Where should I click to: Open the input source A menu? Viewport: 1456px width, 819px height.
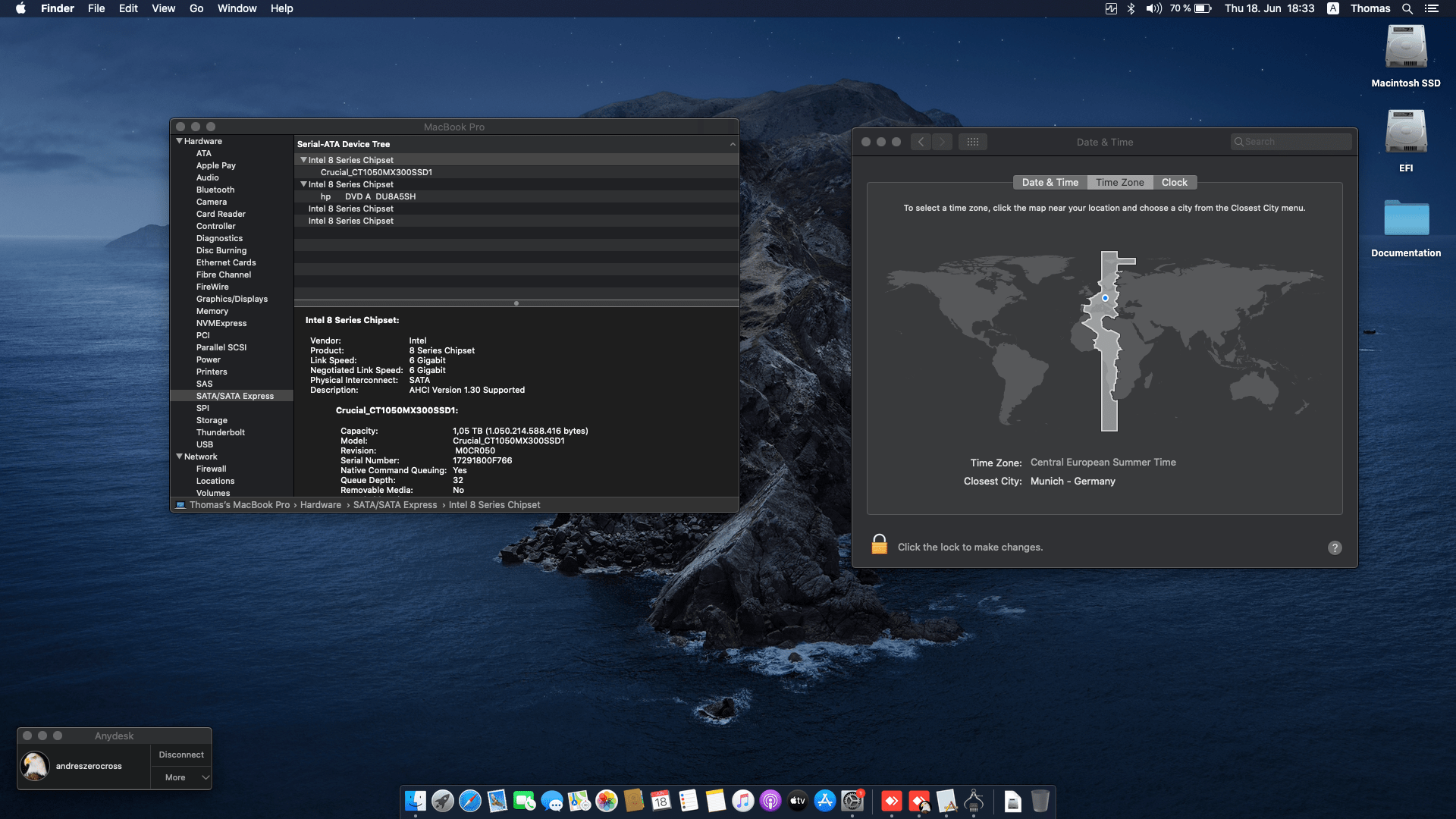pyautogui.click(x=1332, y=8)
